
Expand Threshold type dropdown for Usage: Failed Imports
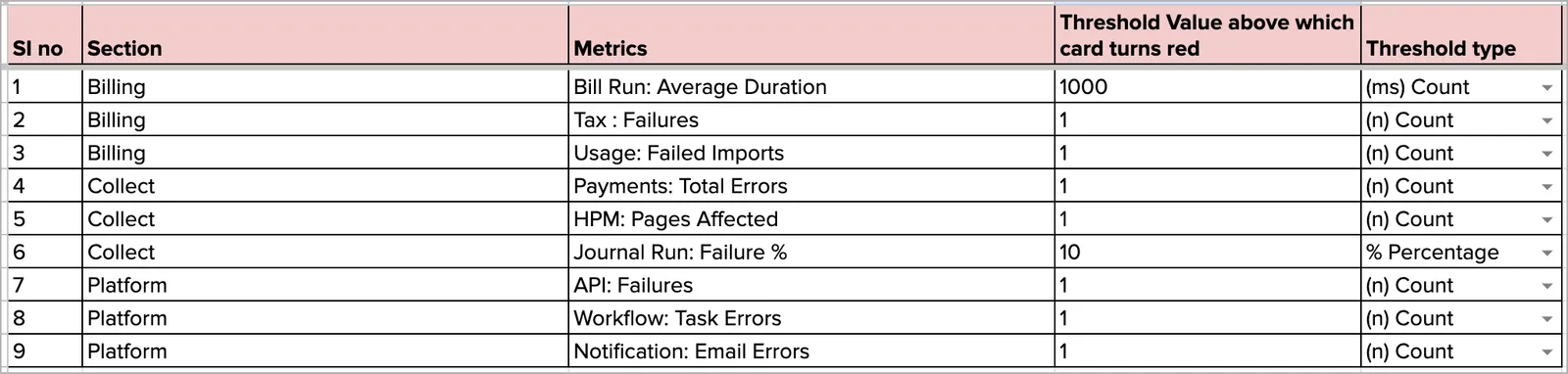(x=1546, y=155)
